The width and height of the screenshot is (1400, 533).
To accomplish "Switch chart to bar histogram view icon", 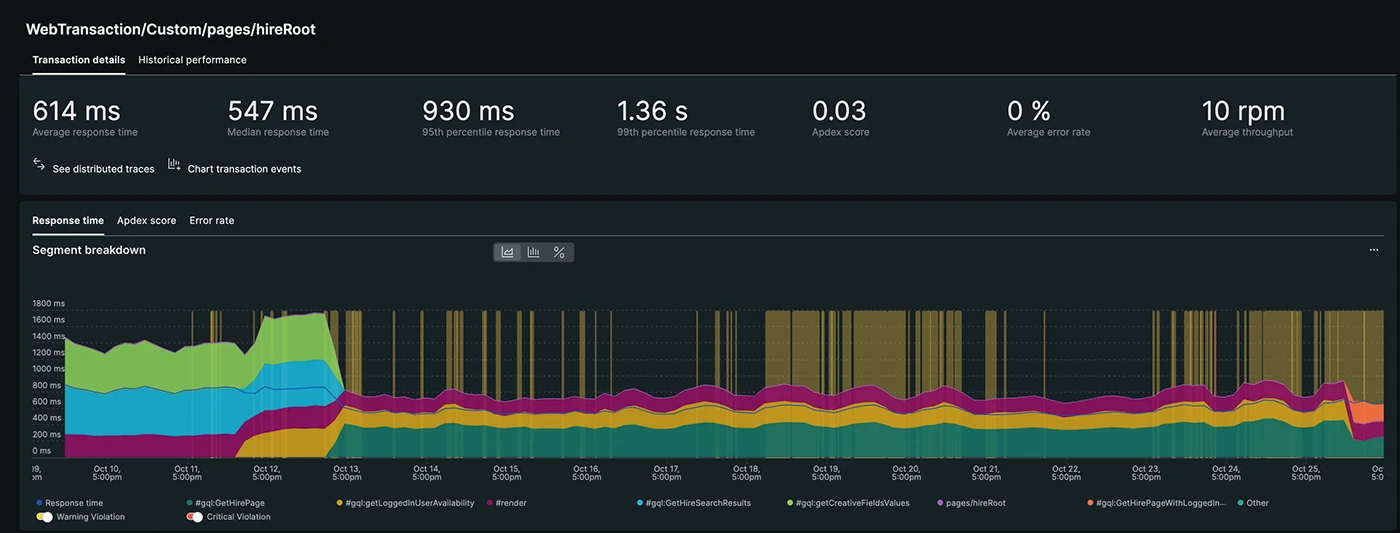I will [534, 252].
